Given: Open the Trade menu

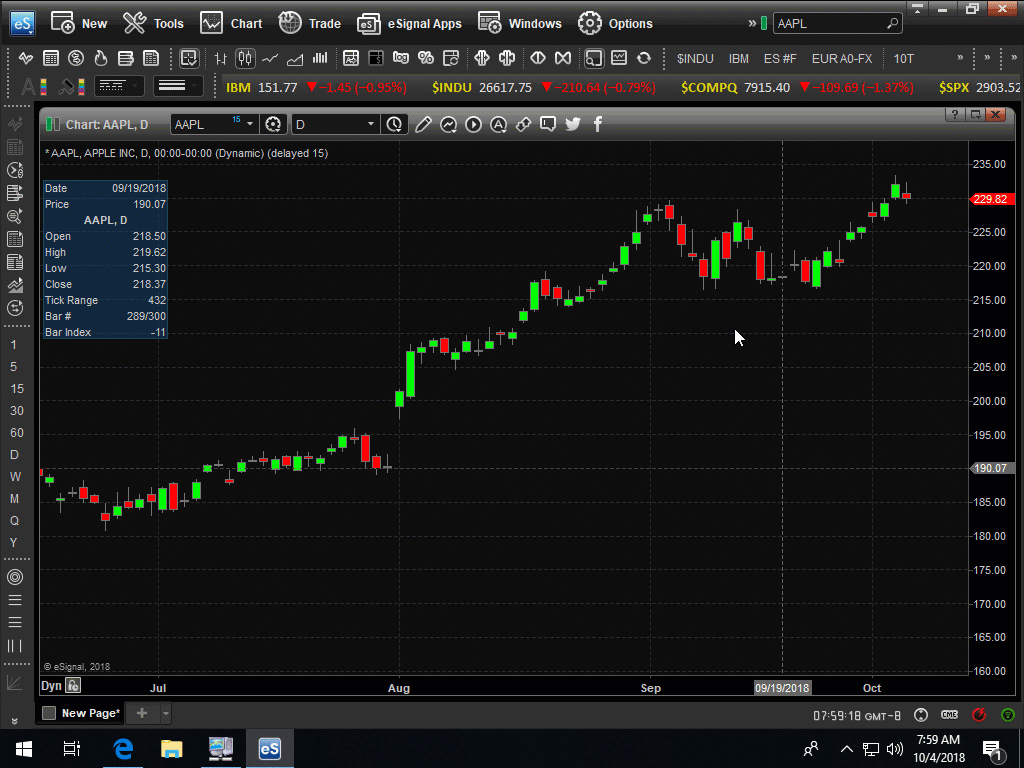Looking at the screenshot, I should (310, 24).
